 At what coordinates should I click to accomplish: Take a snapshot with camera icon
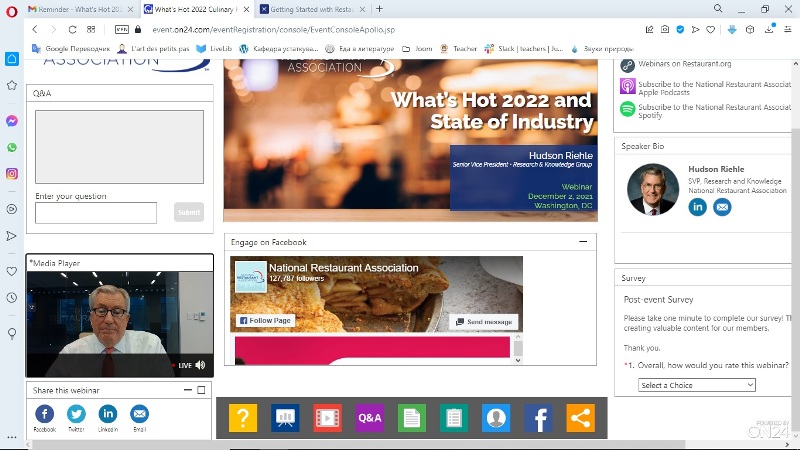pos(665,30)
